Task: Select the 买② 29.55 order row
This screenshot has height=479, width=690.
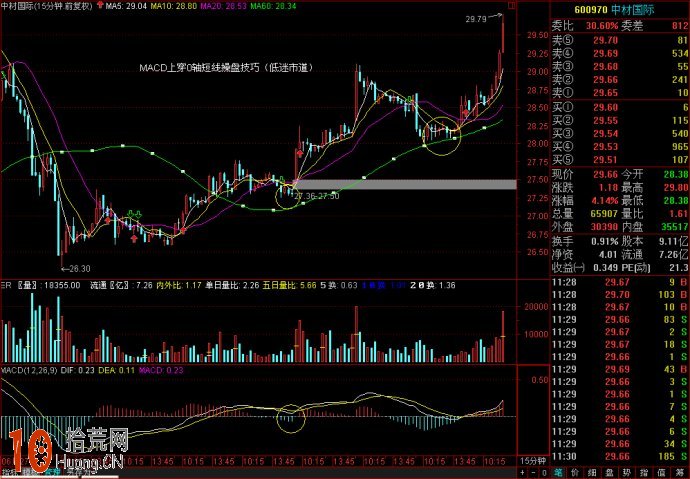Action: (x=620, y=121)
